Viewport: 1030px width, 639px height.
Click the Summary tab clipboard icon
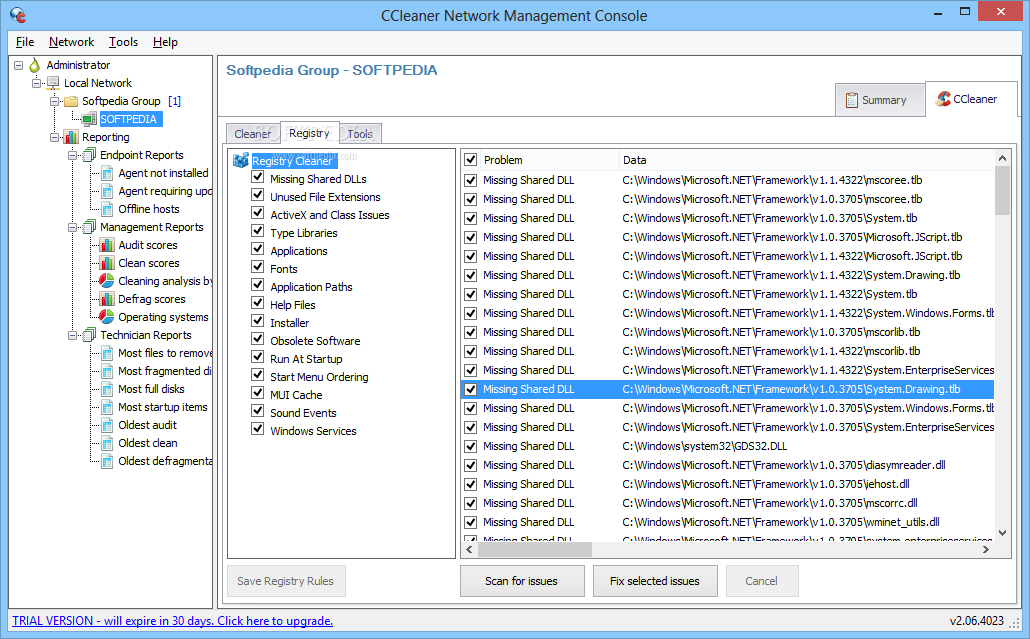point(851,100)
